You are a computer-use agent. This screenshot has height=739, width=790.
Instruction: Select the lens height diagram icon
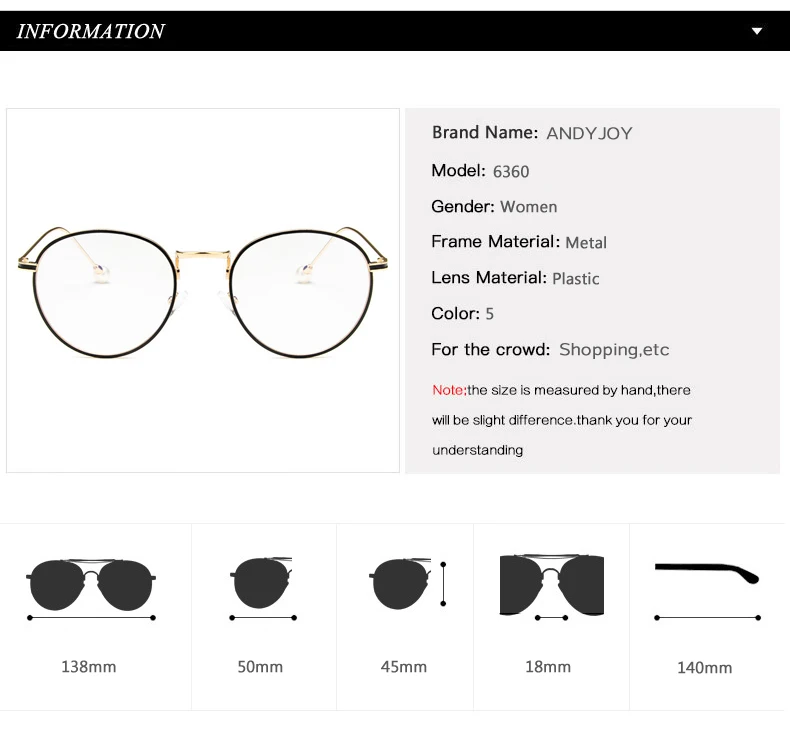[406, 584]
